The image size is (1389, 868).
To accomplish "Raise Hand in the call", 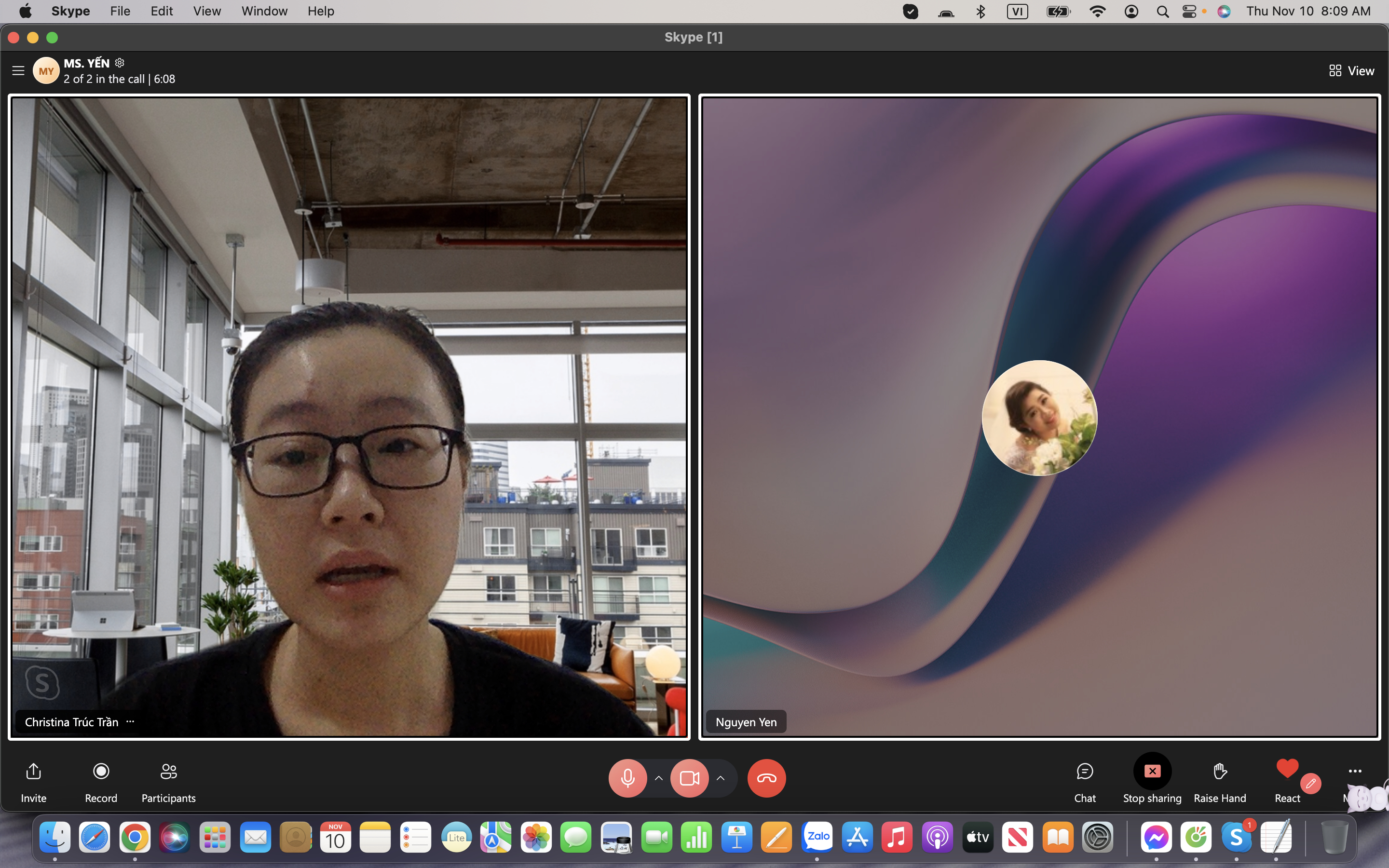I will [1220, 772].
